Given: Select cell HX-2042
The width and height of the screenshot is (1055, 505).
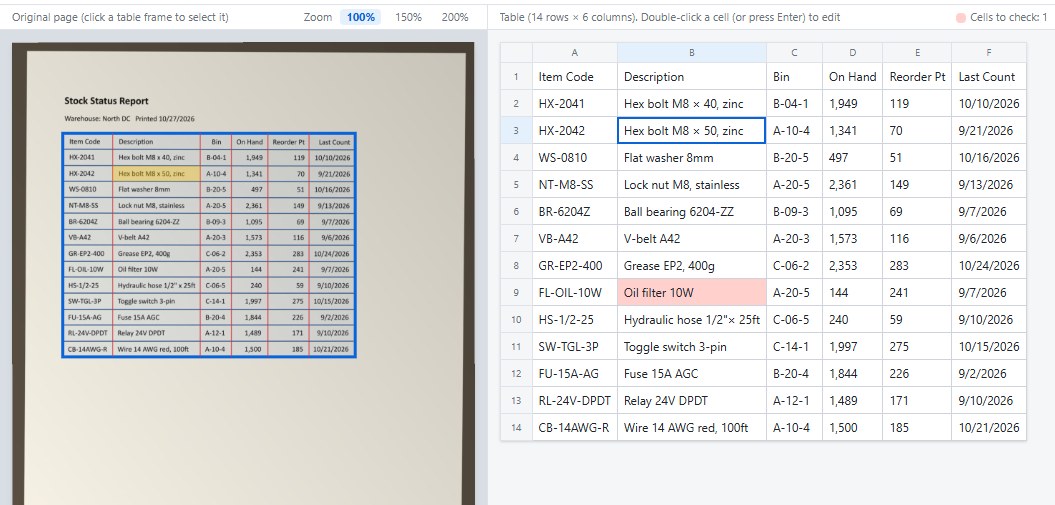Looking at the screenshot, I should tap(575, 130).
